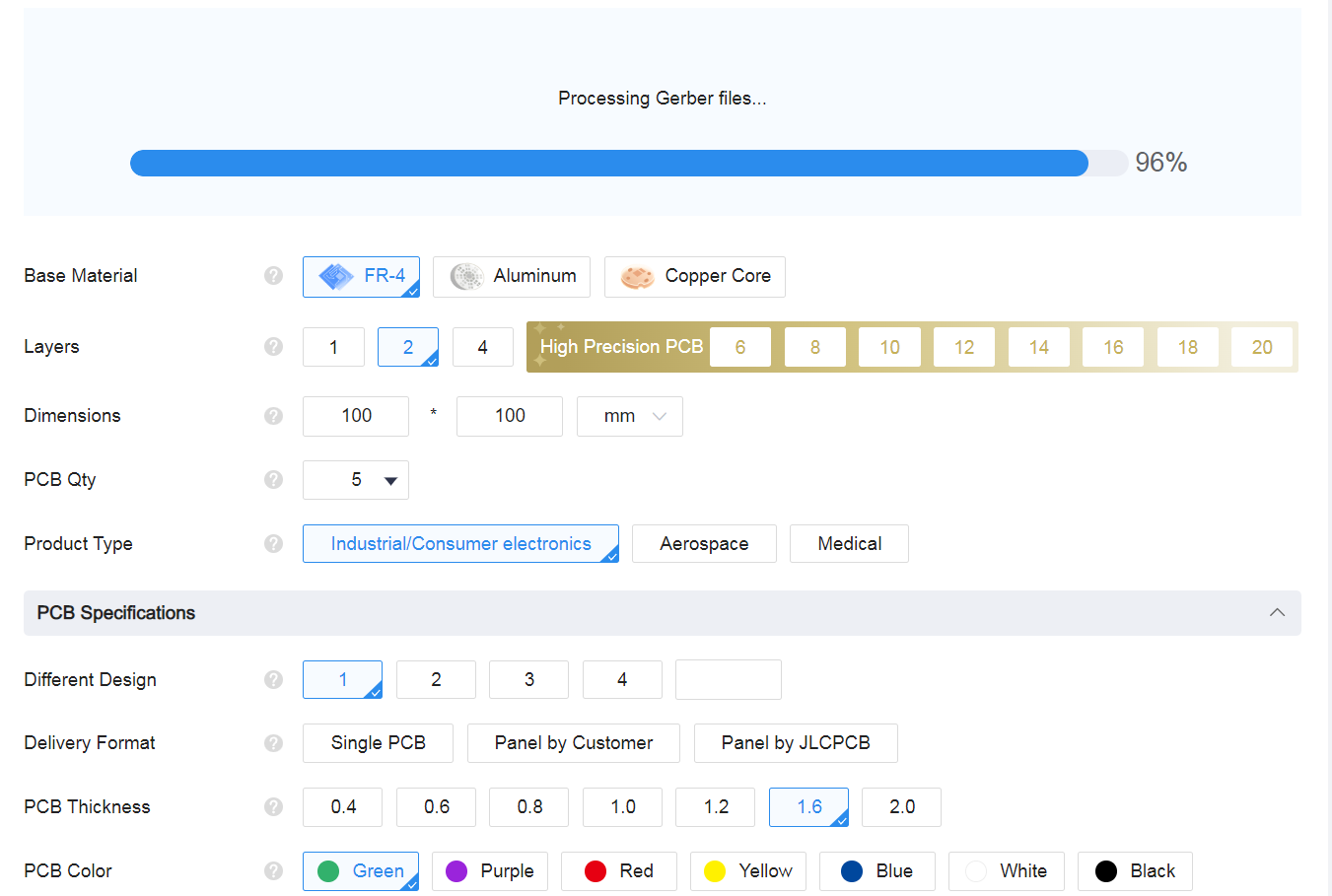This screenshot has width=1332, height=896.
Task: Open the PCB Qty dropdown
Action: tap(356, 480)
